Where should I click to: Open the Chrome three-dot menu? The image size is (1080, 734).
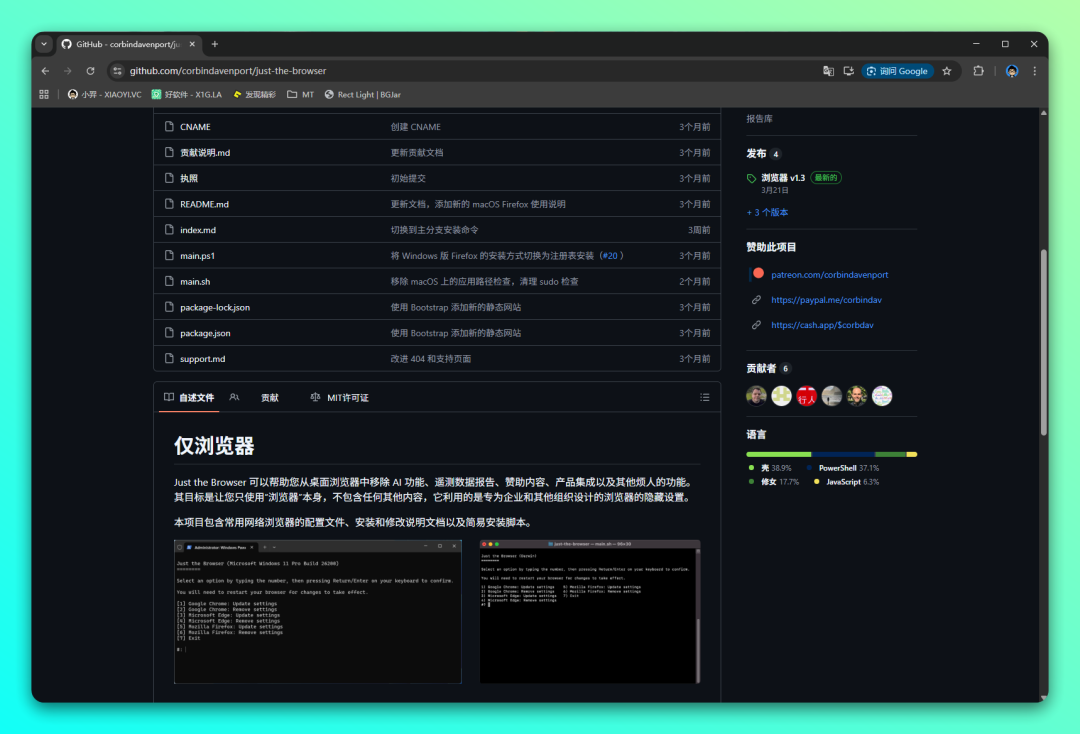point(1034,71)
